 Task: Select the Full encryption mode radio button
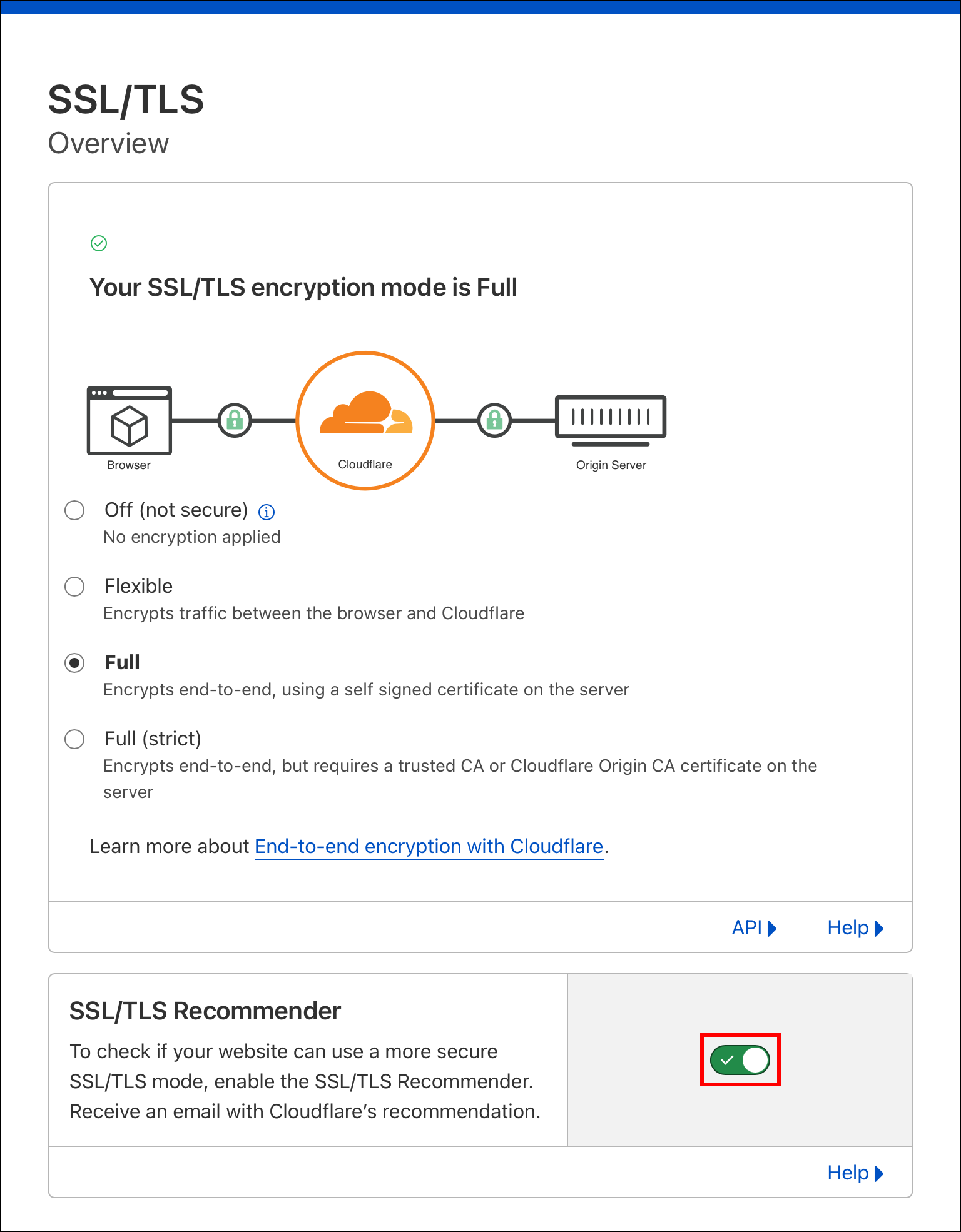pos(74,663)
